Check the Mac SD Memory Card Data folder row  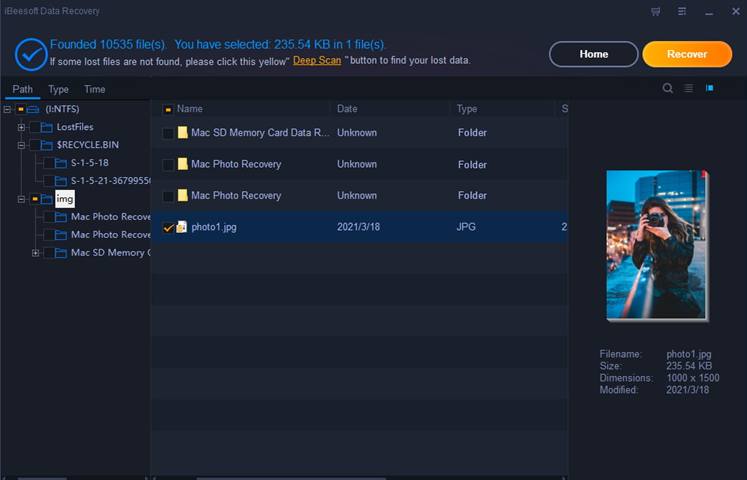[x=168, y=133]
